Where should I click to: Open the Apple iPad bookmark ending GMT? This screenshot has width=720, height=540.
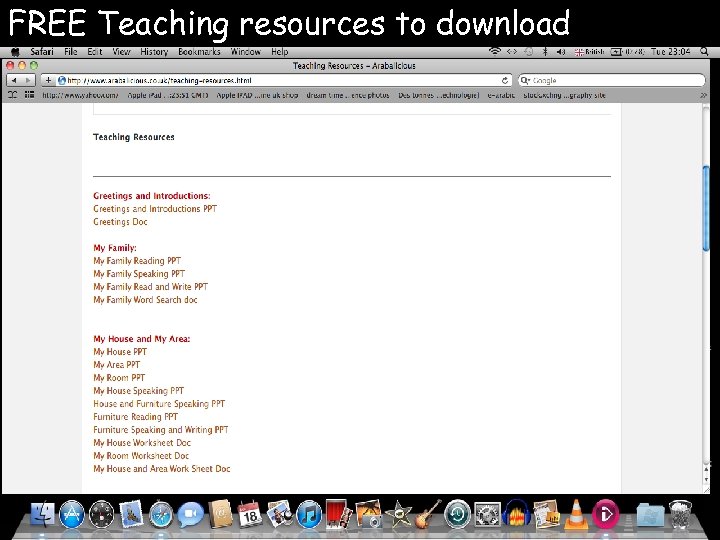pyautogui.click(x=168, y=95)
